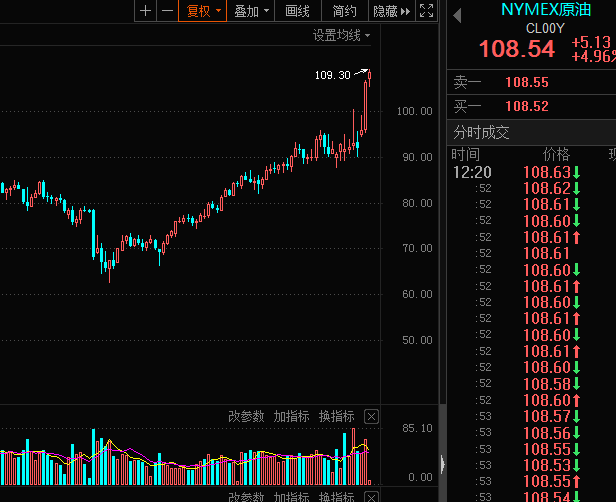Screen dimensions: 616x502
Task: Click the 109.30 high price marker
Action: [x=332, y=75]
